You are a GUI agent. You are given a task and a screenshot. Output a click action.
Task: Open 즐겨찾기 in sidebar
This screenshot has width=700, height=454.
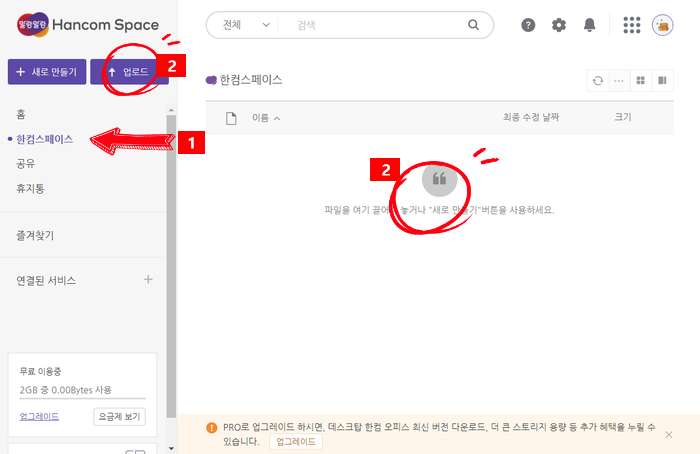tap(35, 235)
